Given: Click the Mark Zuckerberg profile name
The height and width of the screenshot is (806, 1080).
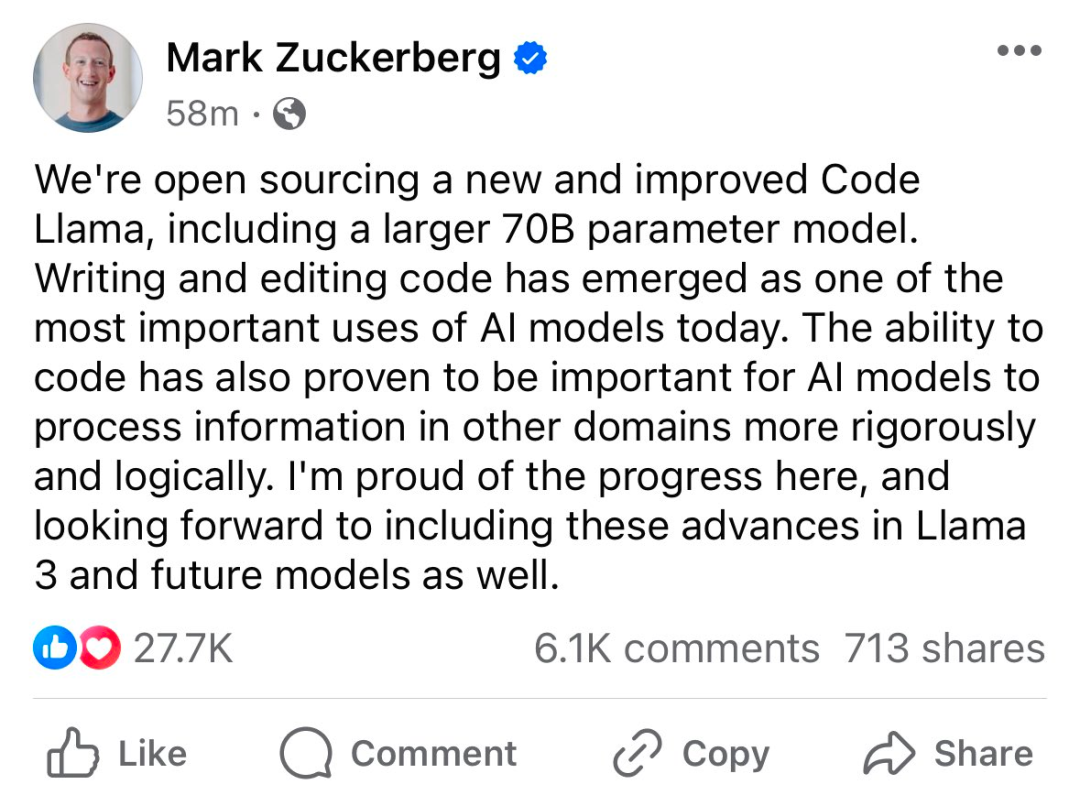Looking at the screenshot, I should point(333,58).
